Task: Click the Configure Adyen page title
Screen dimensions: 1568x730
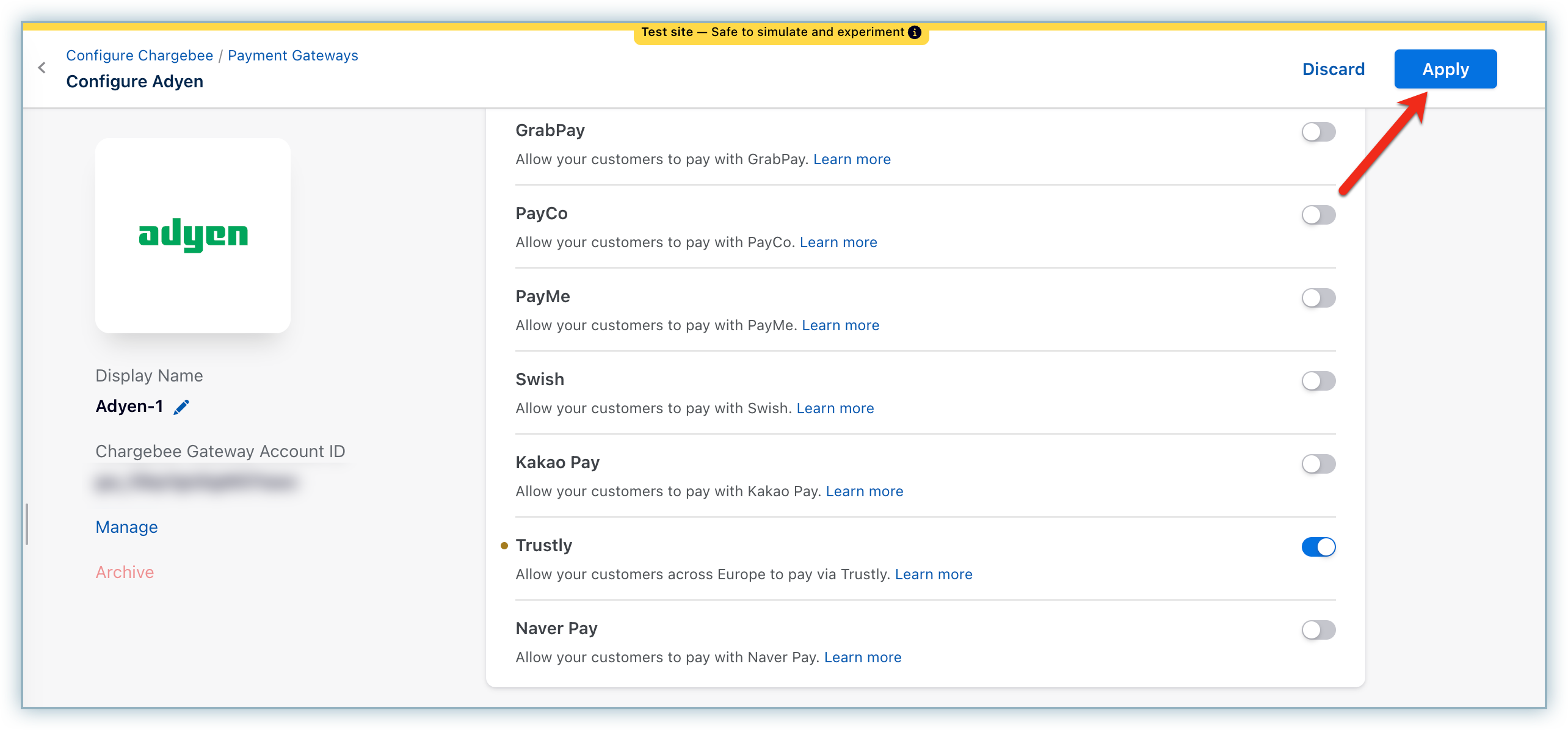Action: 135,82
